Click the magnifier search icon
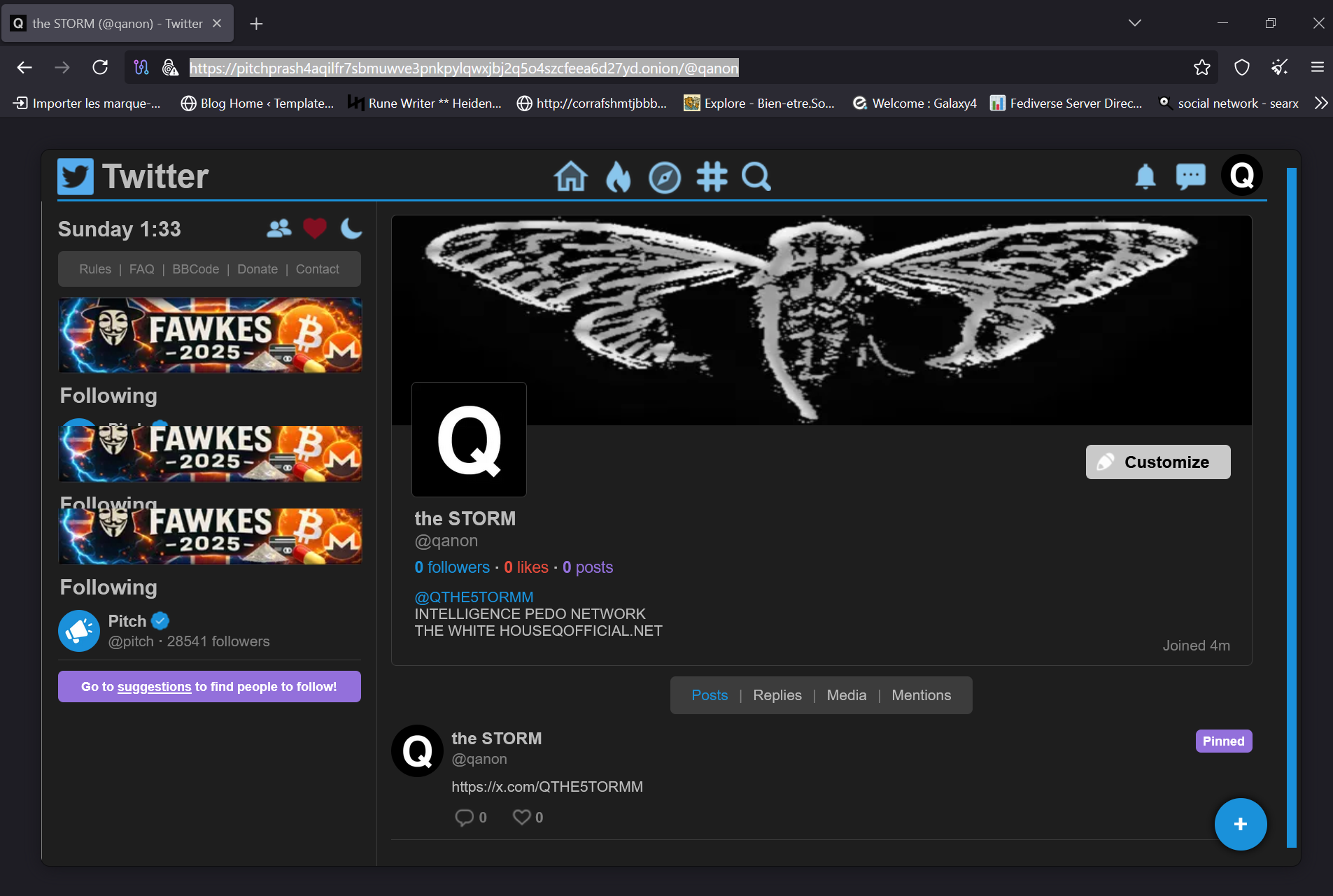Image resolution: width=1333 pixels, height=896 pixels. coord(756,176)
